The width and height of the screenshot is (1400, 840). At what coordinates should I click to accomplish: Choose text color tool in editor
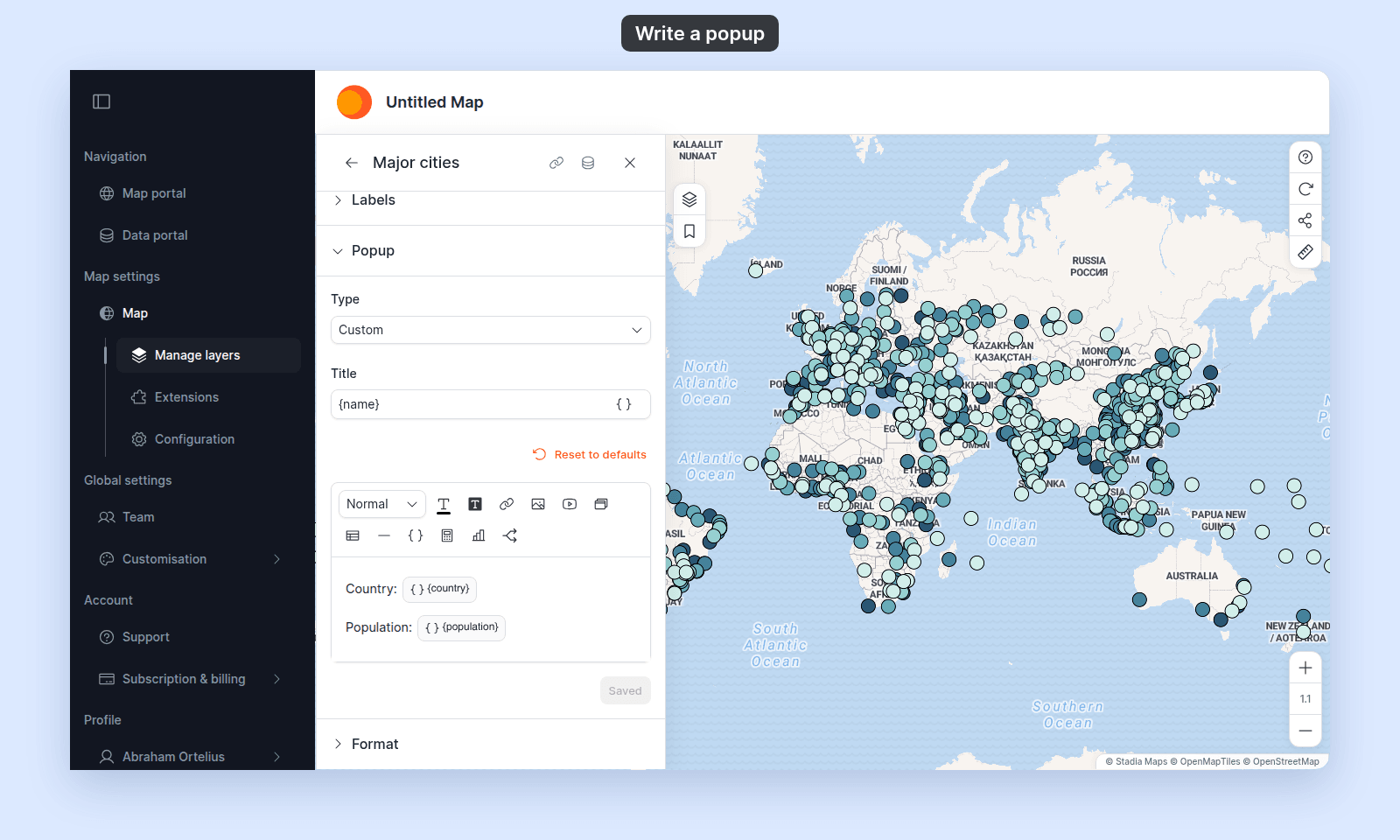[x=444, y=505]
